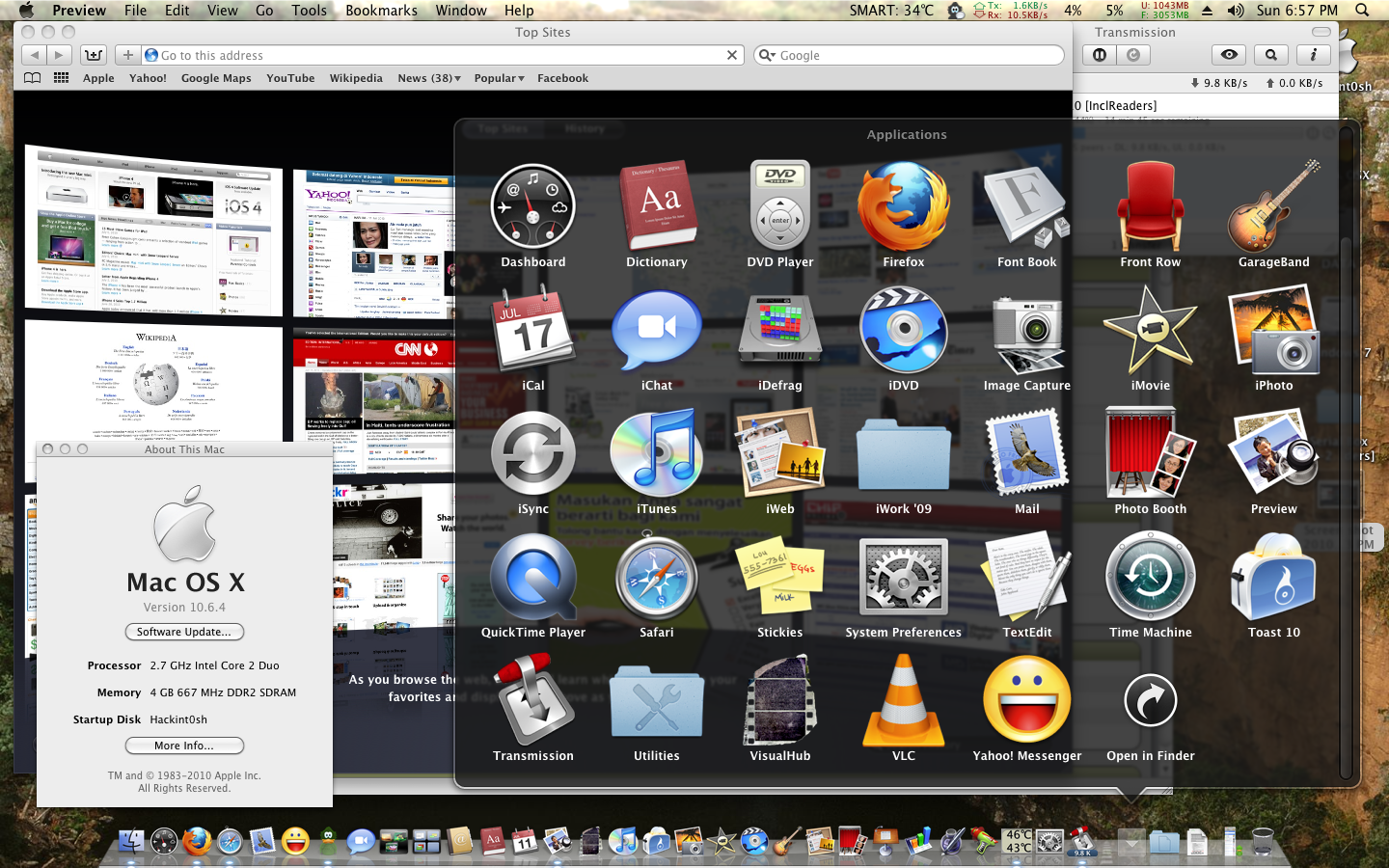
Task: Launch VisualHub application
Action: [x=780, y=700]
